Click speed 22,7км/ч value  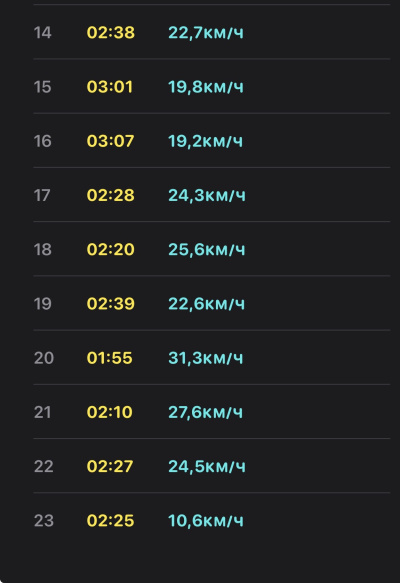206,33
